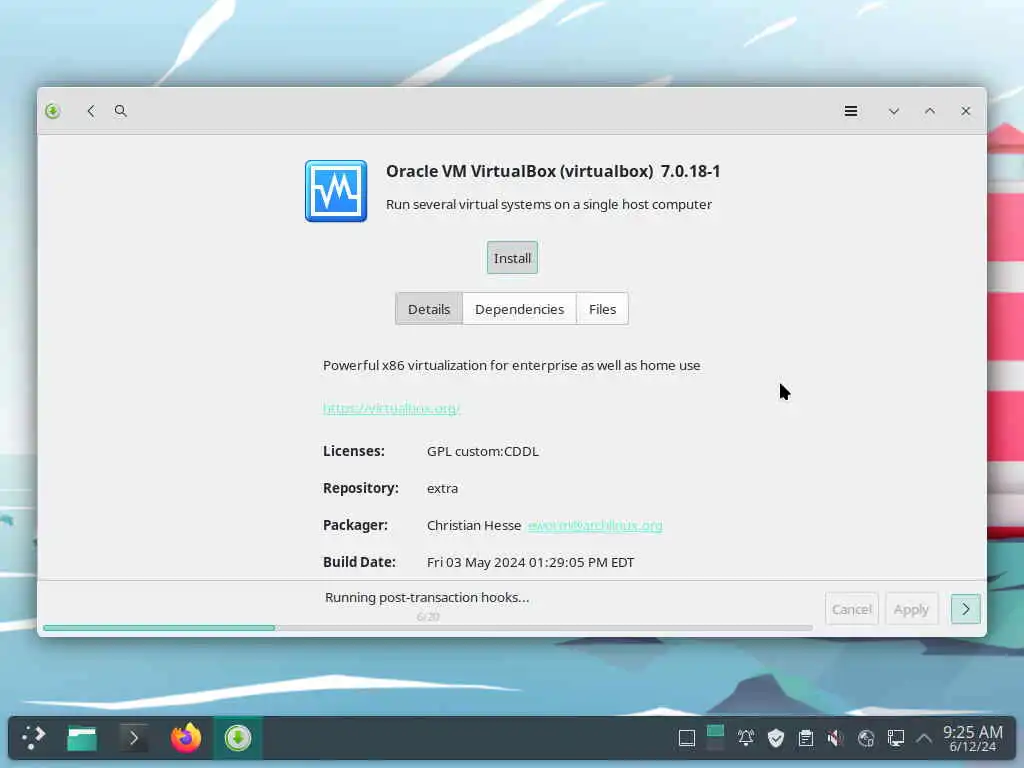Click the muted volume tray icon
The image size is (1024, 768).
coord(835,738)
